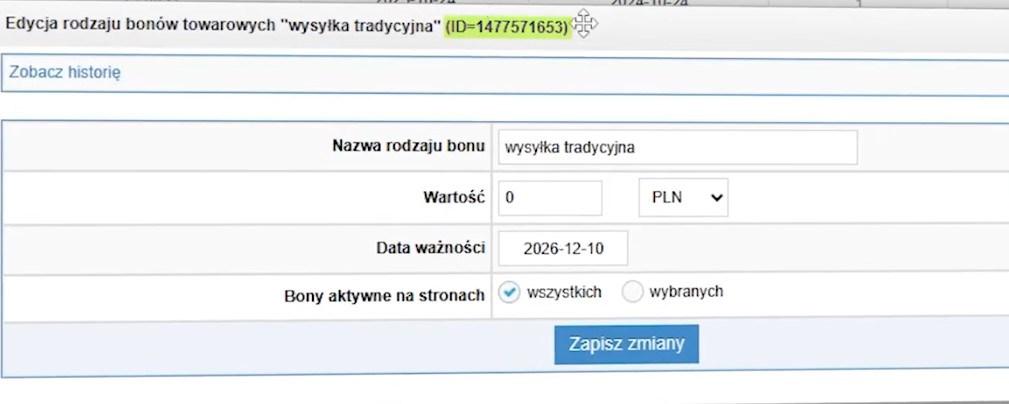
Task: Open the "Zobacz historię" link
Action: tap(65, 73)
